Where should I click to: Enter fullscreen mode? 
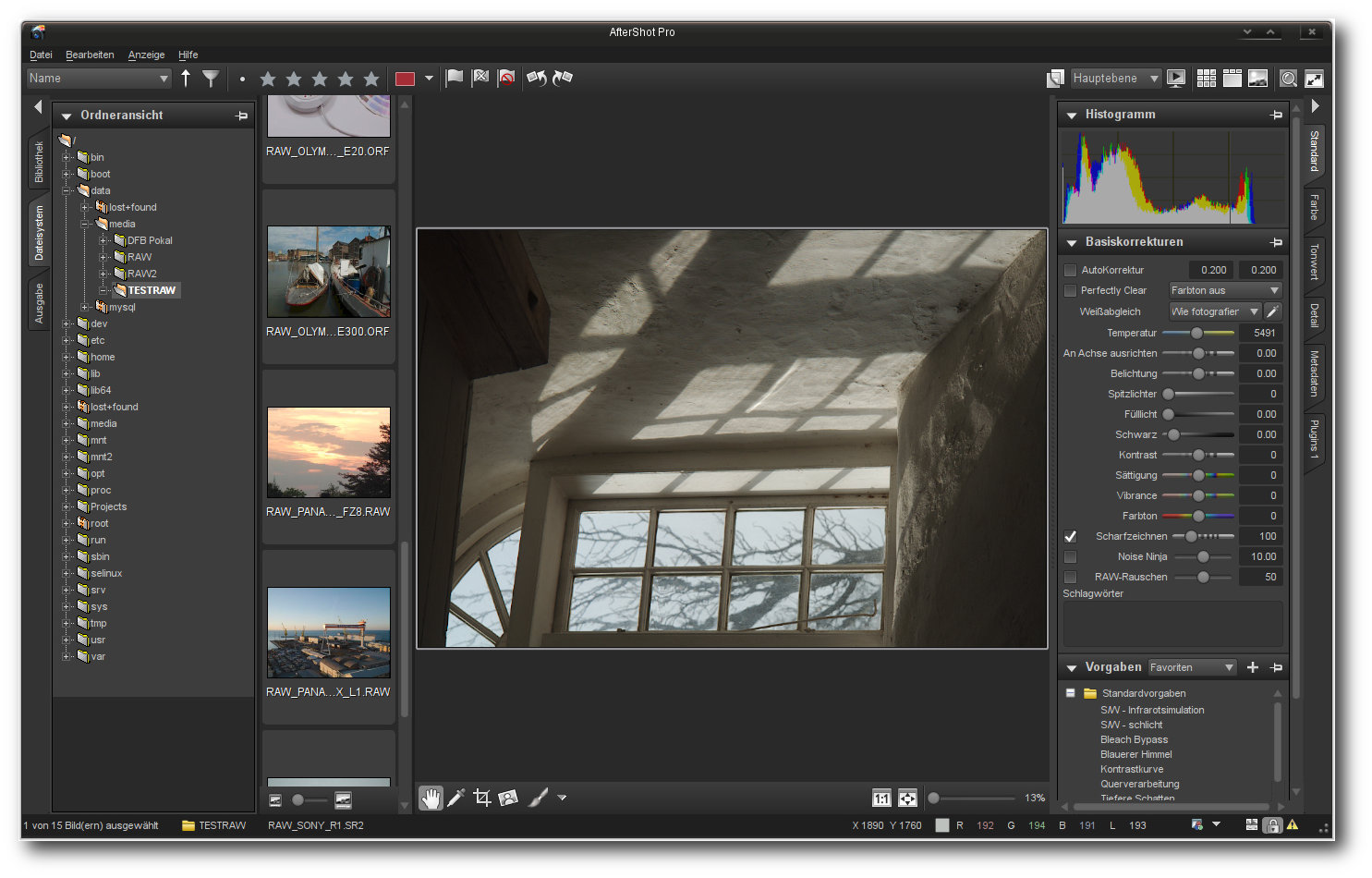point(1315,79)
